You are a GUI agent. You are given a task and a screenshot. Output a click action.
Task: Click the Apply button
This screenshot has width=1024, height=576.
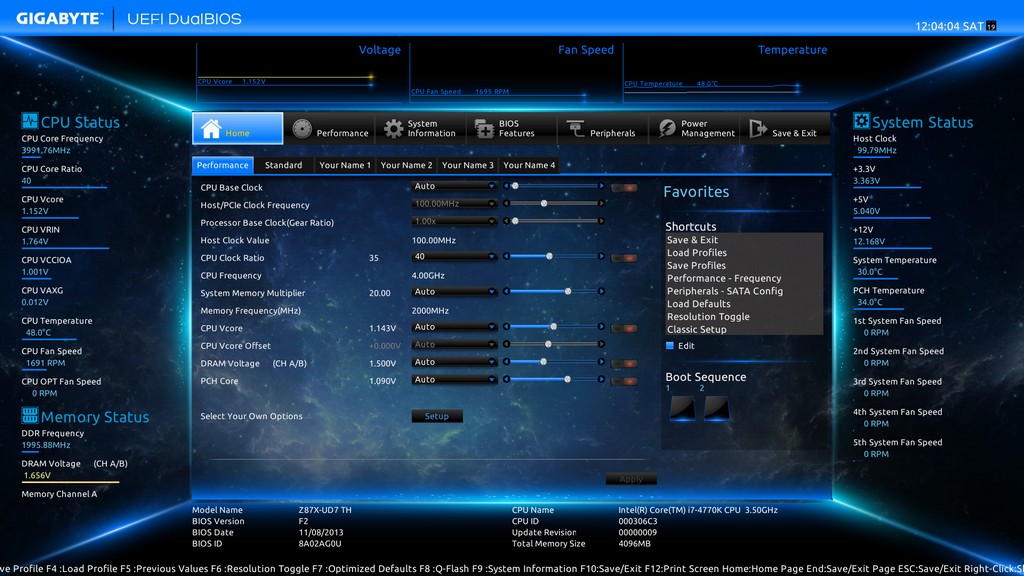click(631, 479)
